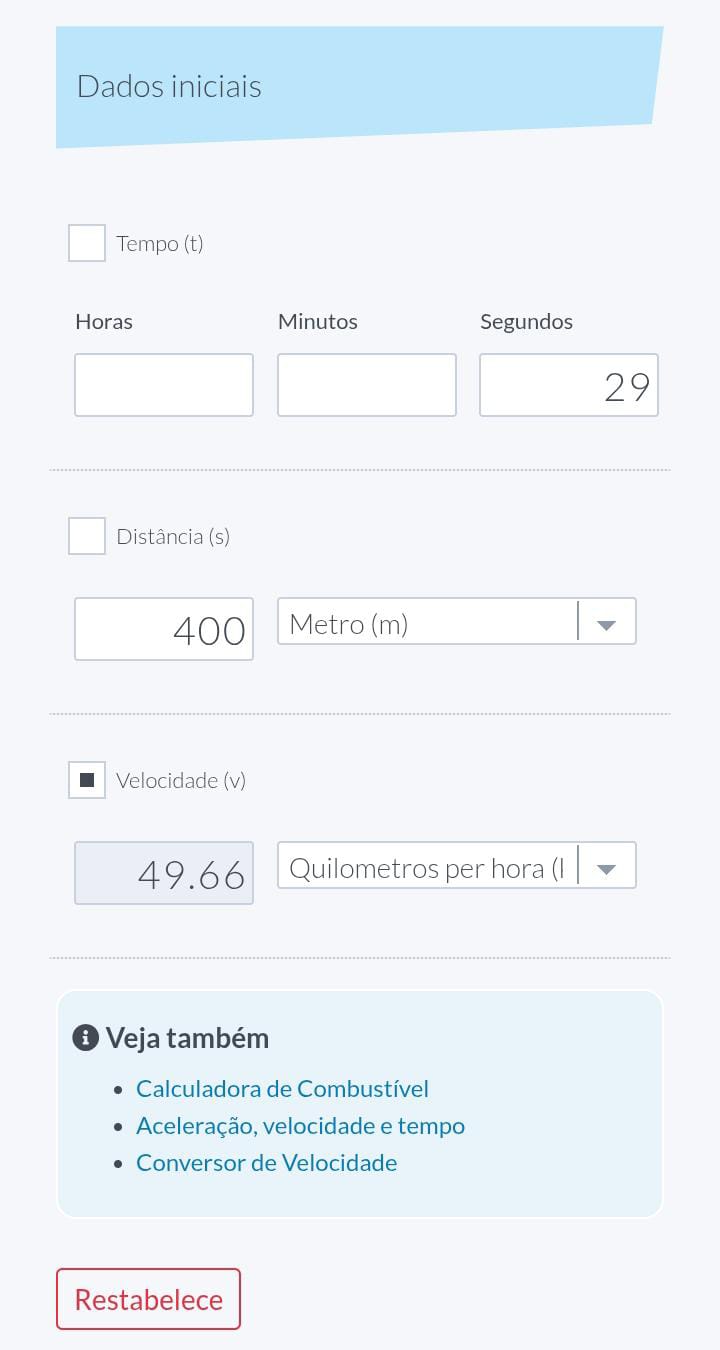Click the speed unit dropdown arrow
Image resolution: width=720 pixels, height=1350 pixels.
click(x=605, y=869)
